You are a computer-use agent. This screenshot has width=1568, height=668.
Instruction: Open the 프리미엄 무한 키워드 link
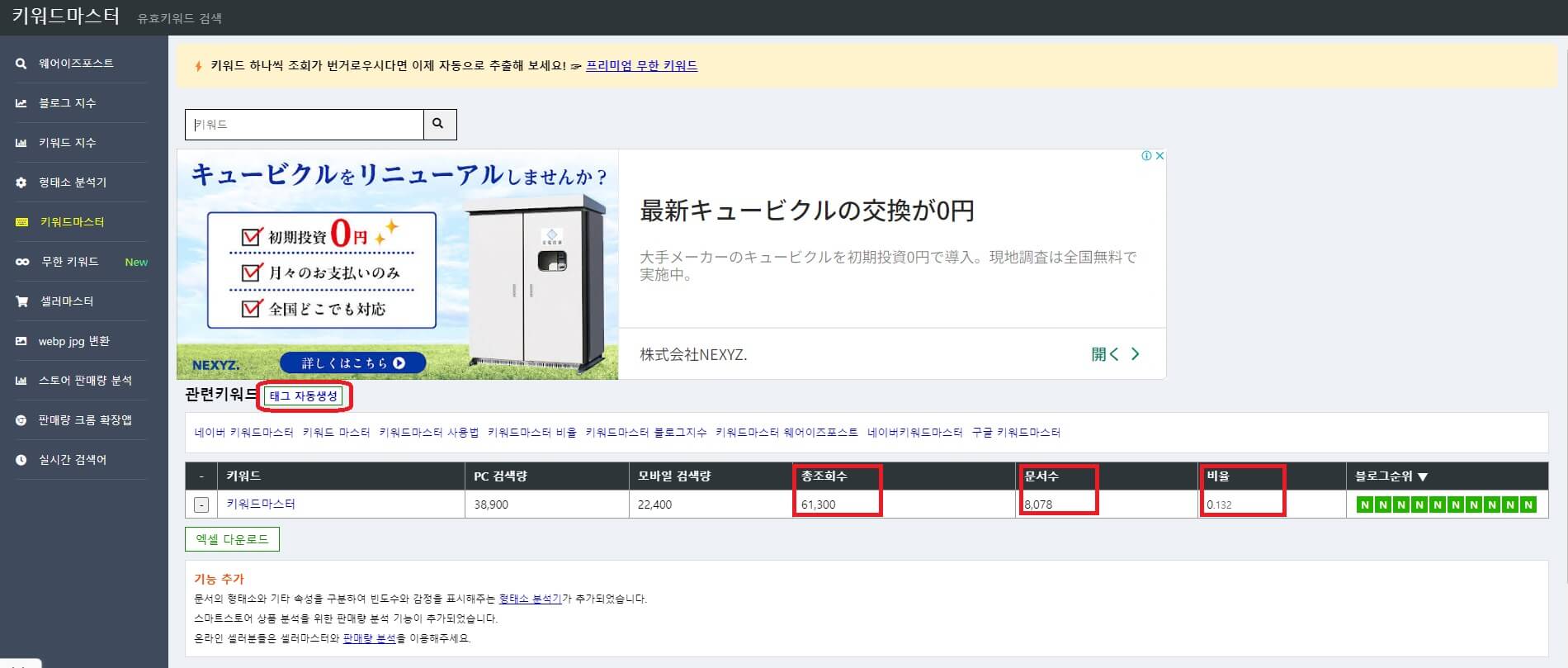pos(641,66)
